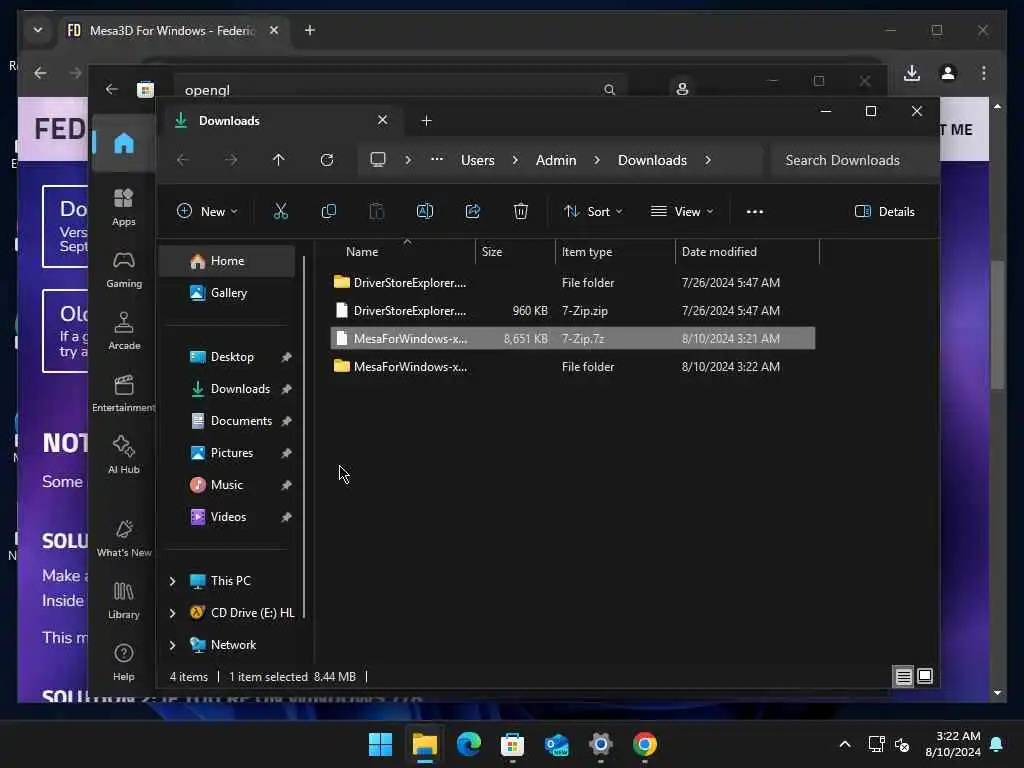The image size is (1024, 768).
Task: Click the Rename icon in Explorer toolbar
Action: point(424,211)
